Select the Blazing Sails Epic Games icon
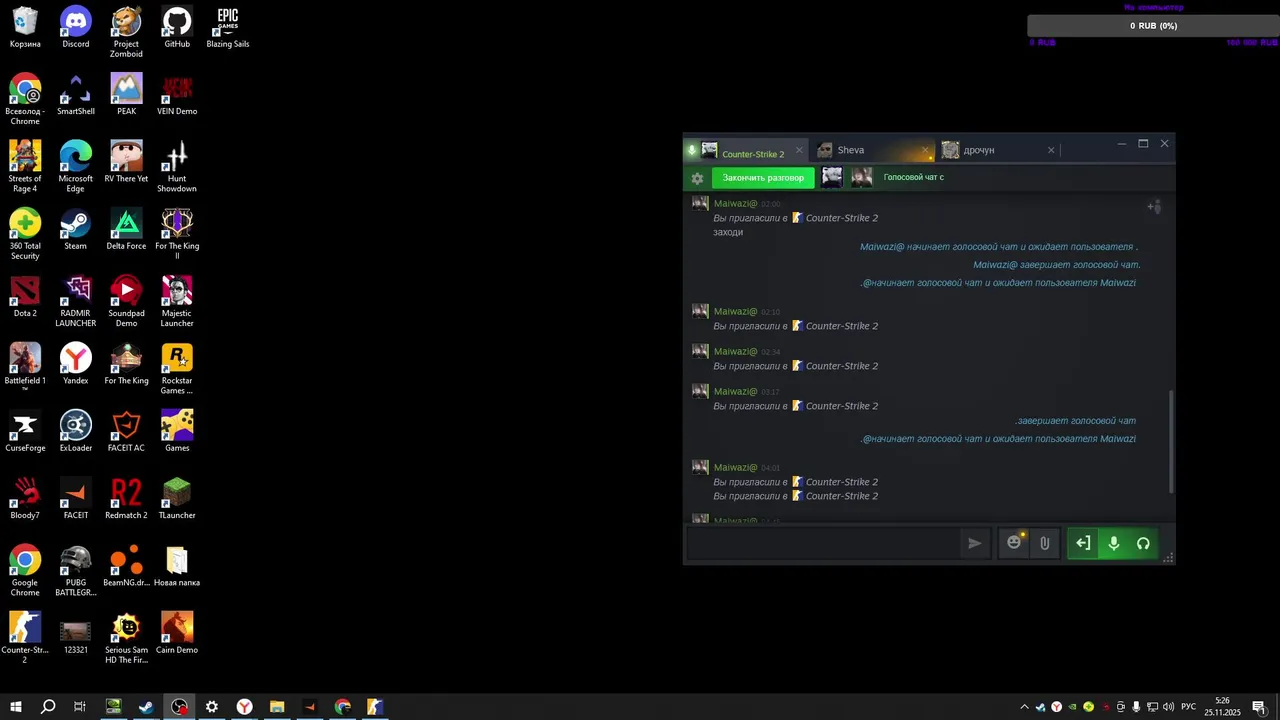Image resolution: width=1280 pixels, height=720 pixels. tap(228, 27)
